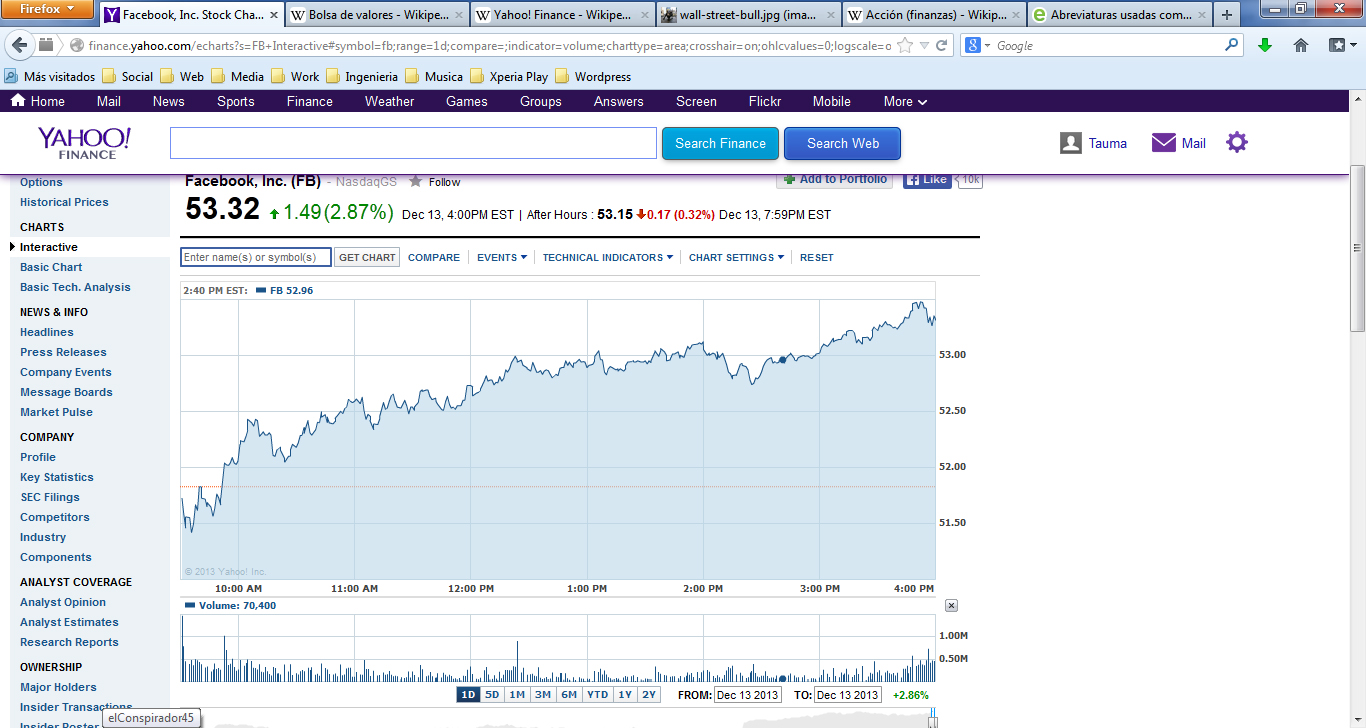Click the Search Finance button
Image resolution: width=1366 pixels, height=728 pixels.
(x=720, y=143)
